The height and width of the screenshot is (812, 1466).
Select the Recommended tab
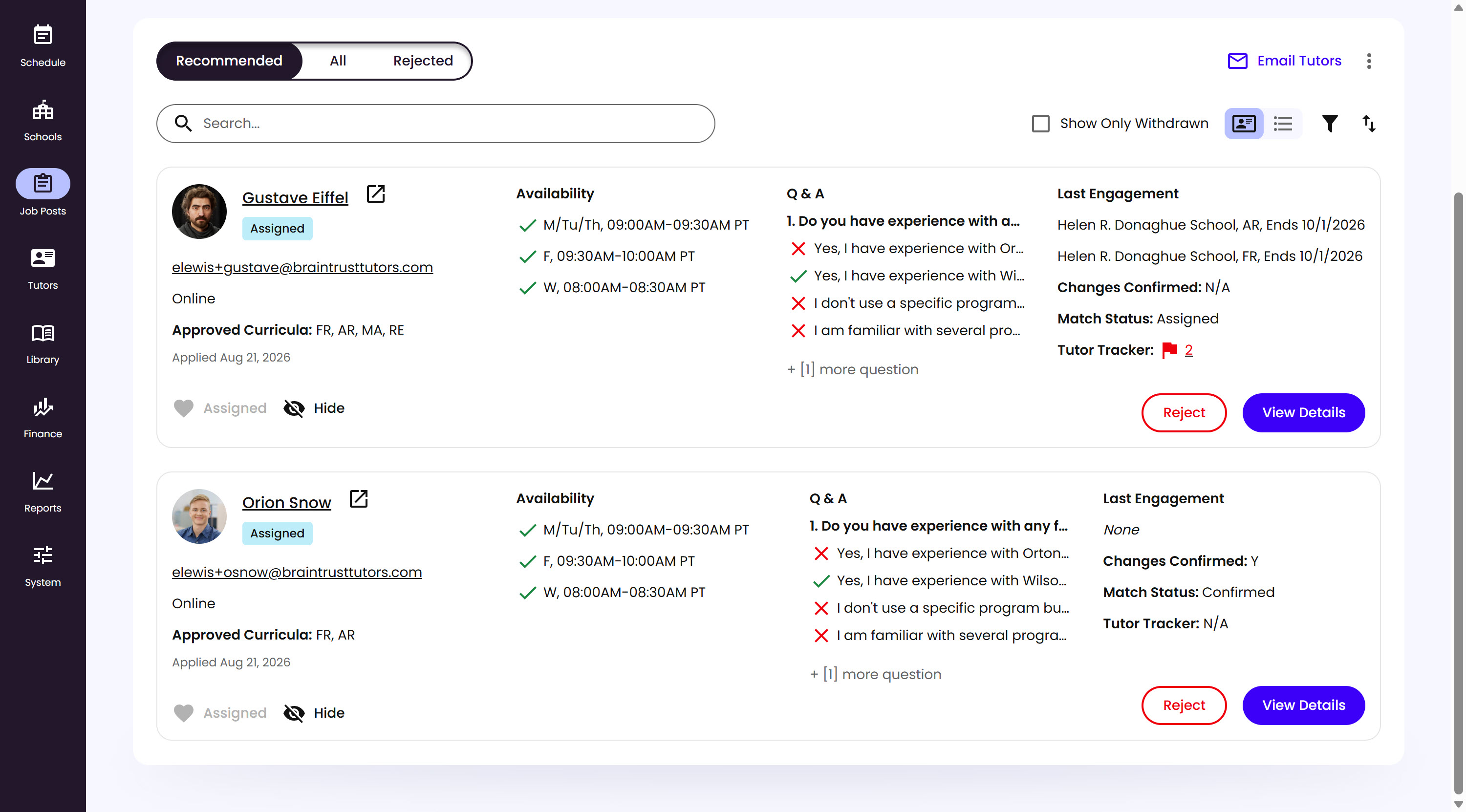tap(229, 61)
